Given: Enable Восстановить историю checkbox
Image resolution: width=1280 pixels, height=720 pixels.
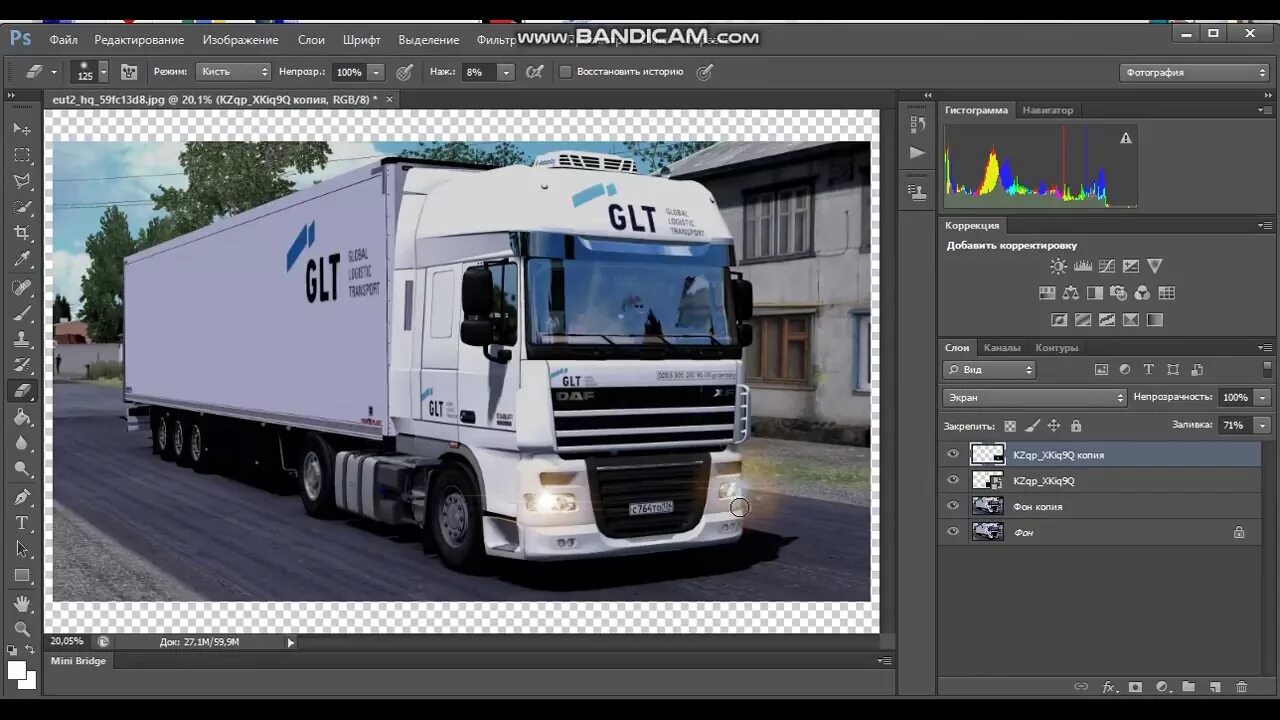Looking at the screenshot, I should click(x=565, y=72).
